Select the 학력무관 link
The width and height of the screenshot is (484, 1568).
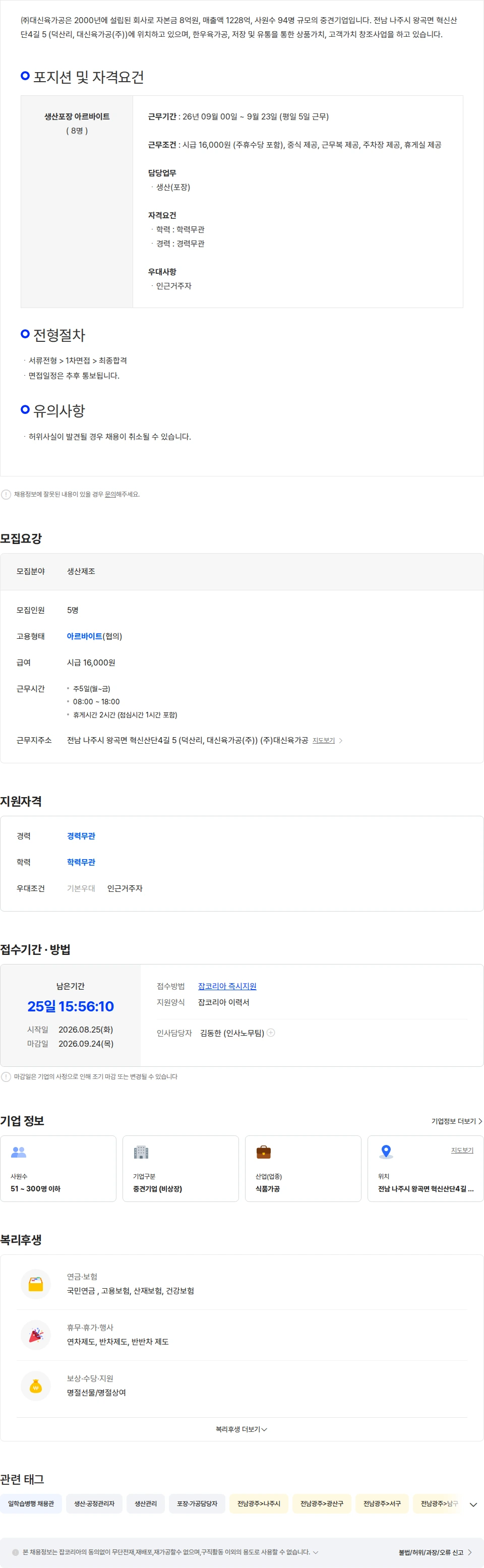[81, 862]
